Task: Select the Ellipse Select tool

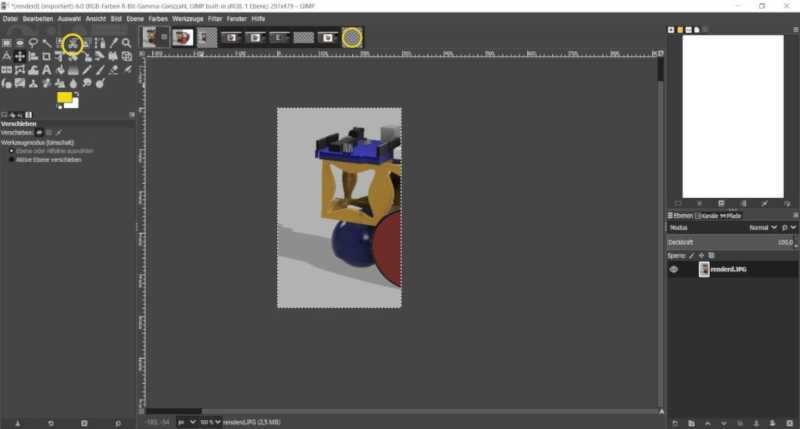Action: click(x=20, y=43)
